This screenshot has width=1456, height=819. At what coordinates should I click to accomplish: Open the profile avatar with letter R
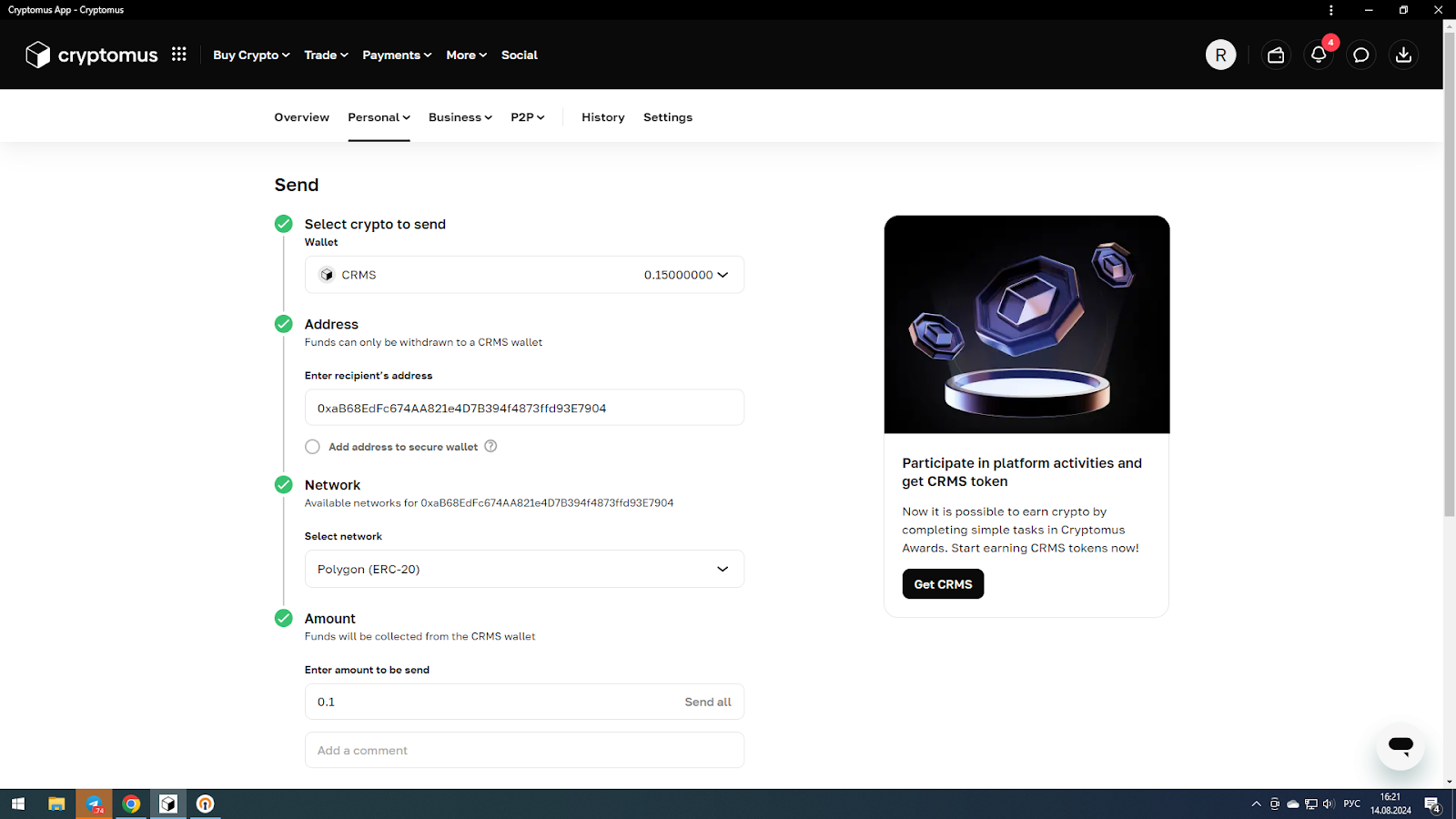1220,55
